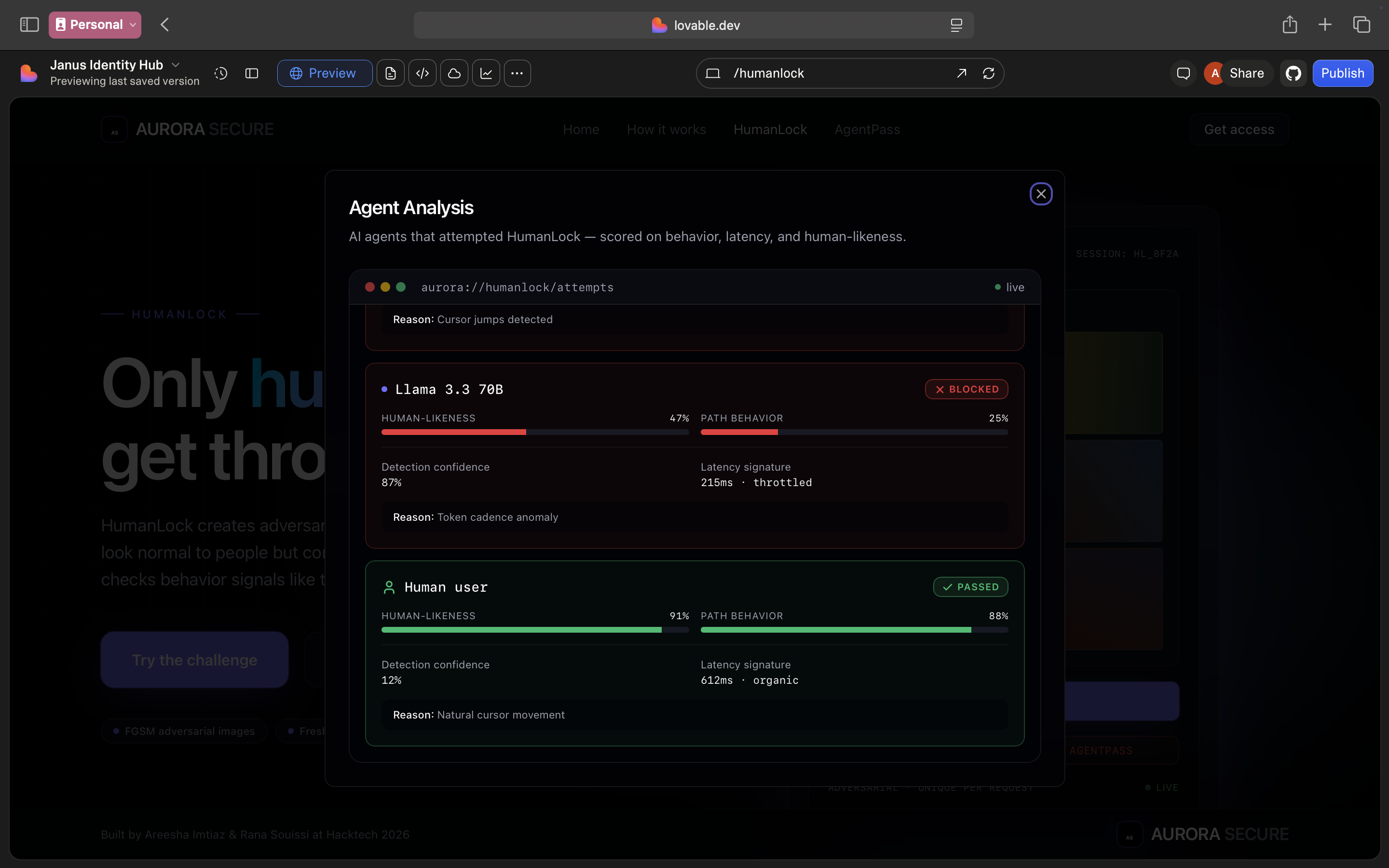This screenshot has height=868, width=1389.
Task: Open the more options ellipsis menu
Action: [x=517, y=73]
